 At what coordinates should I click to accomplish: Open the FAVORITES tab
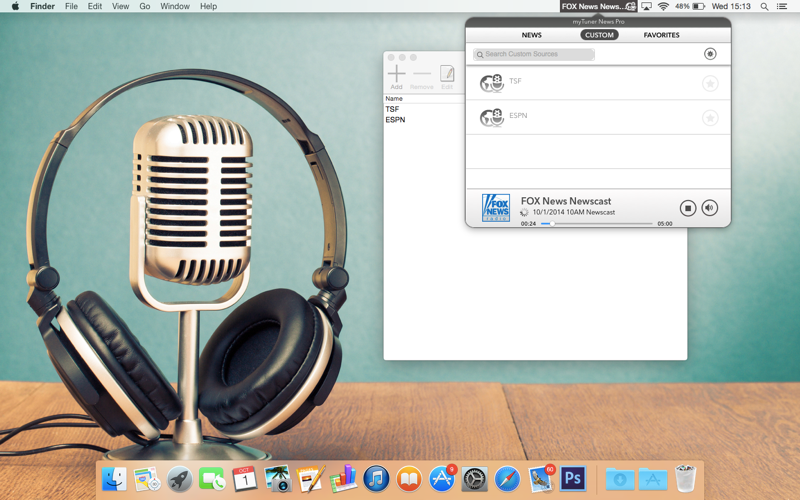(x=661, y=35)
